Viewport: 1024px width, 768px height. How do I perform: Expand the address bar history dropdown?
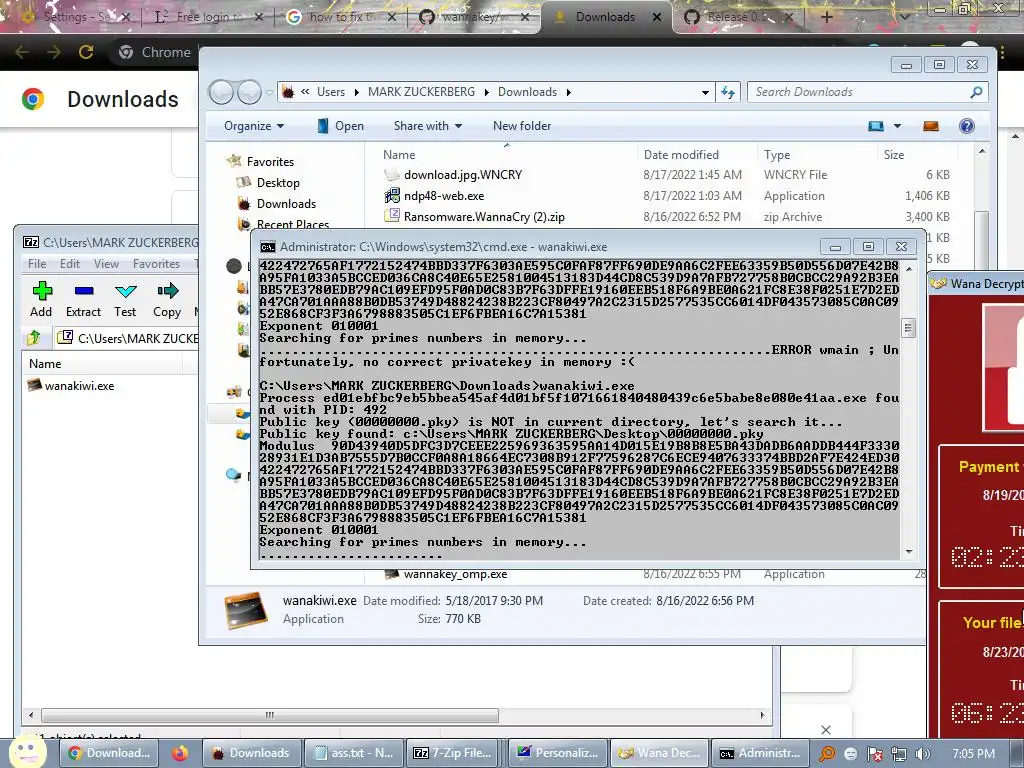[705, 93]
